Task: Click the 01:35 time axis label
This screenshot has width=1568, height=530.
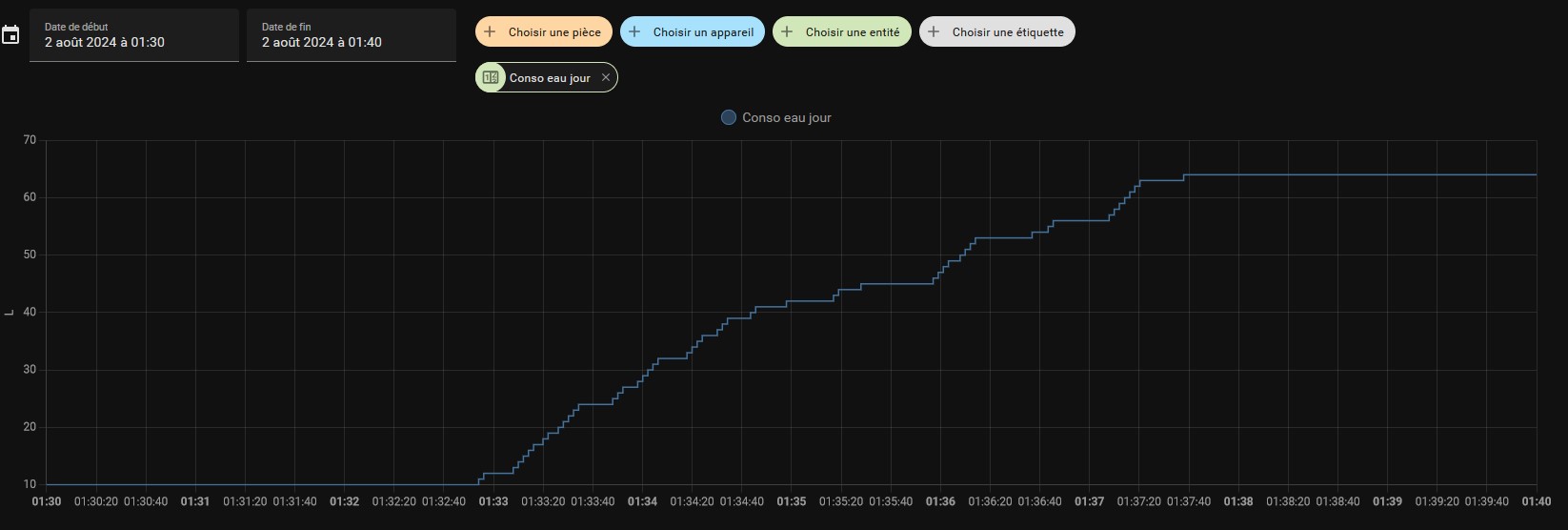Action: [x=792, y=501]
